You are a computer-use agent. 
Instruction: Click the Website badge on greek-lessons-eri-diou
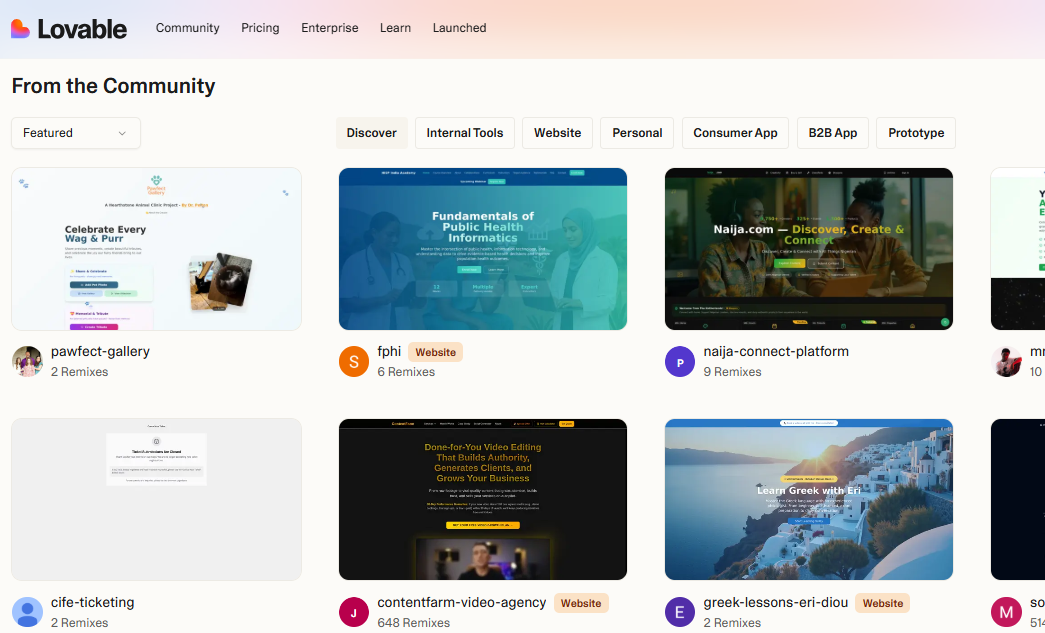coord(883,603)
